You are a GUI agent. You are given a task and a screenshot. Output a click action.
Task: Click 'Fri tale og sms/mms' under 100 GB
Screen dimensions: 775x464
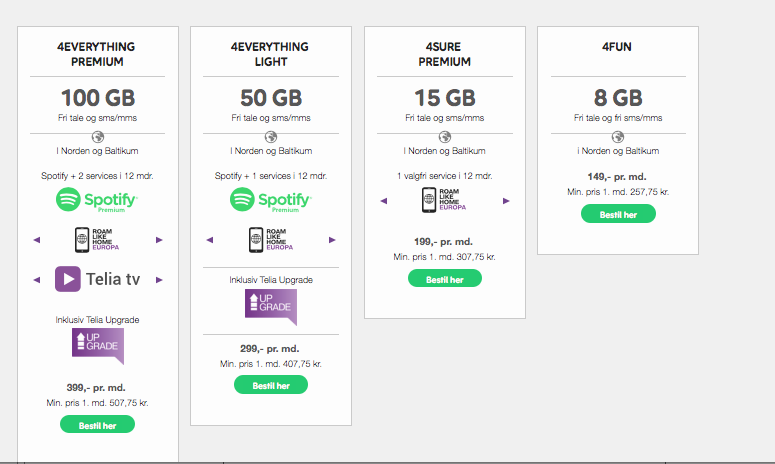(x=97, y=118)
